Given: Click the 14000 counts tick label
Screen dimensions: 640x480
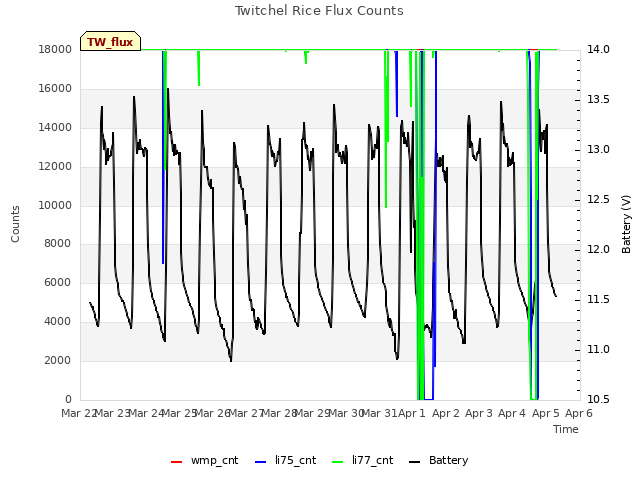Looking at the screenshot, I should [x=55, y=127].
